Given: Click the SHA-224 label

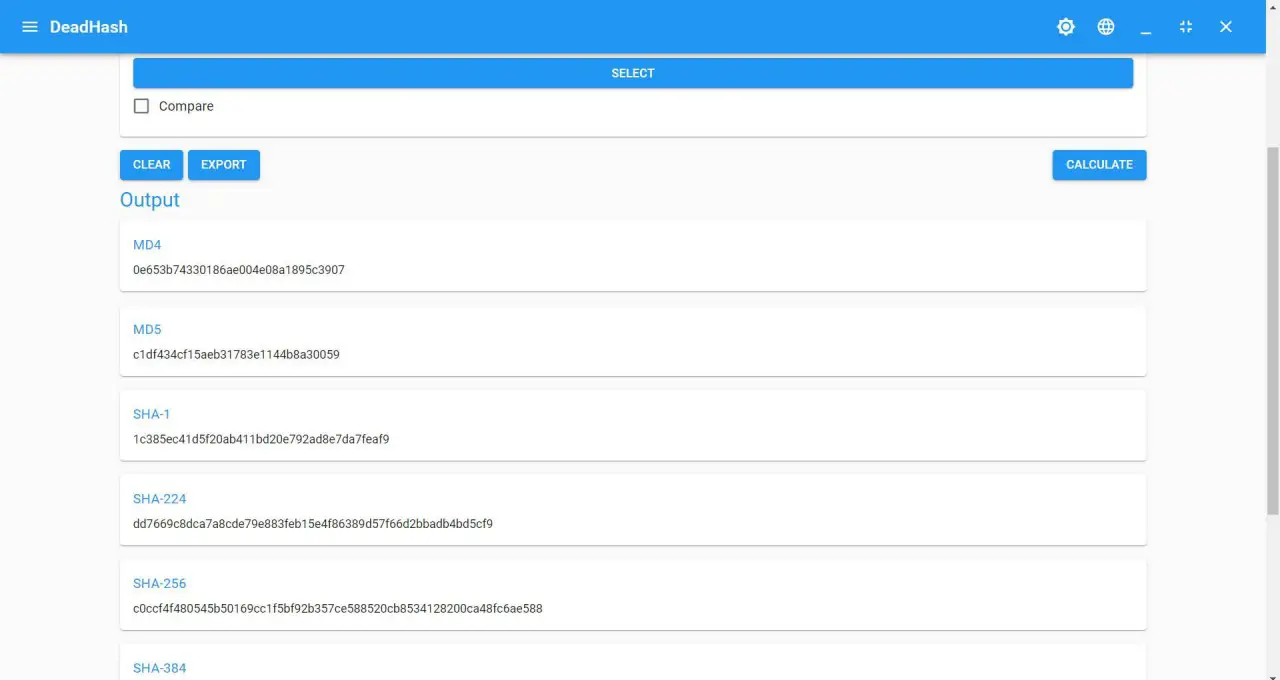Looking at the screenshot, I should click(160, 498).
